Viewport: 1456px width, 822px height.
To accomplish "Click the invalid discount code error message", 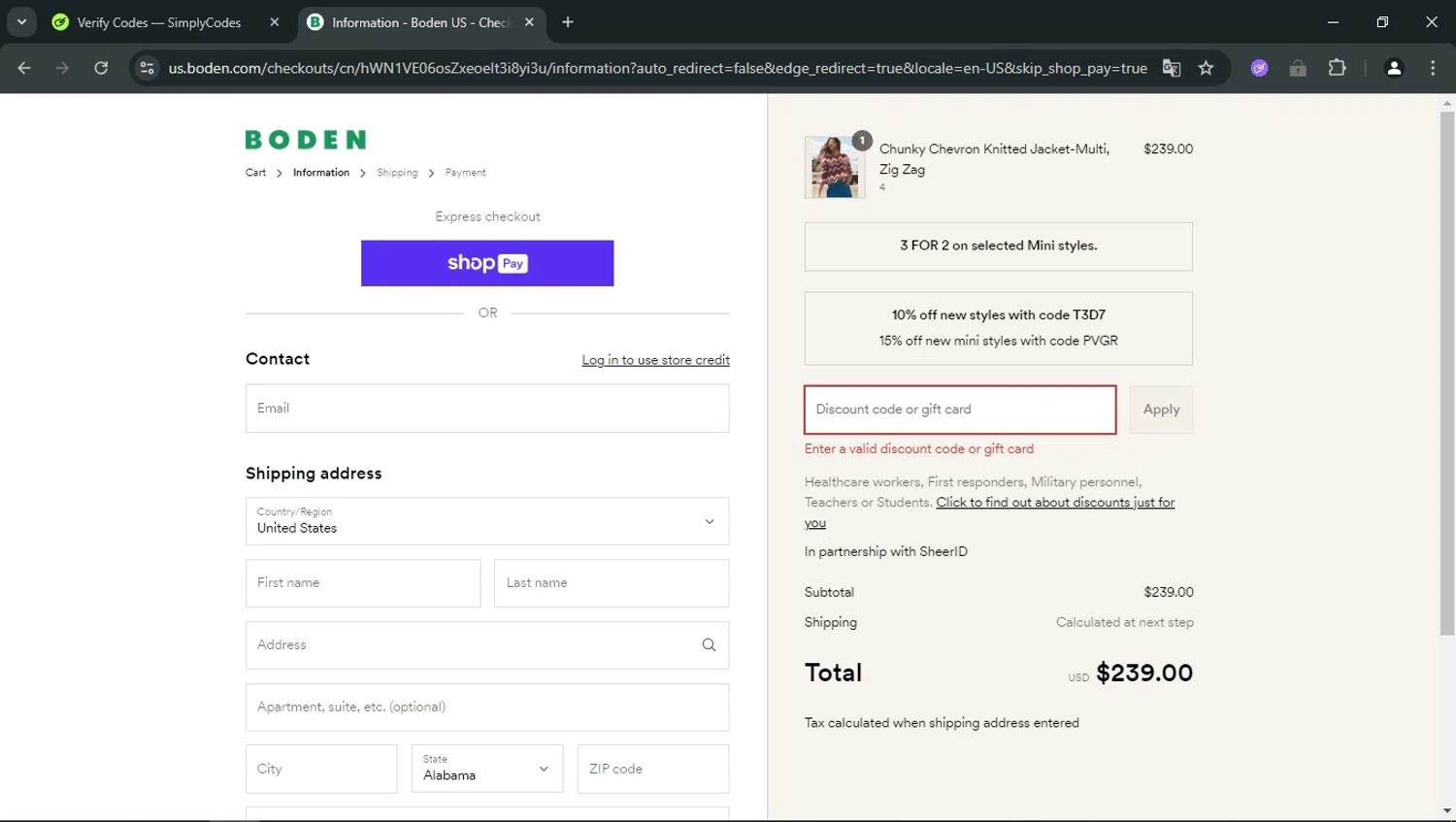I will (919, 449).
